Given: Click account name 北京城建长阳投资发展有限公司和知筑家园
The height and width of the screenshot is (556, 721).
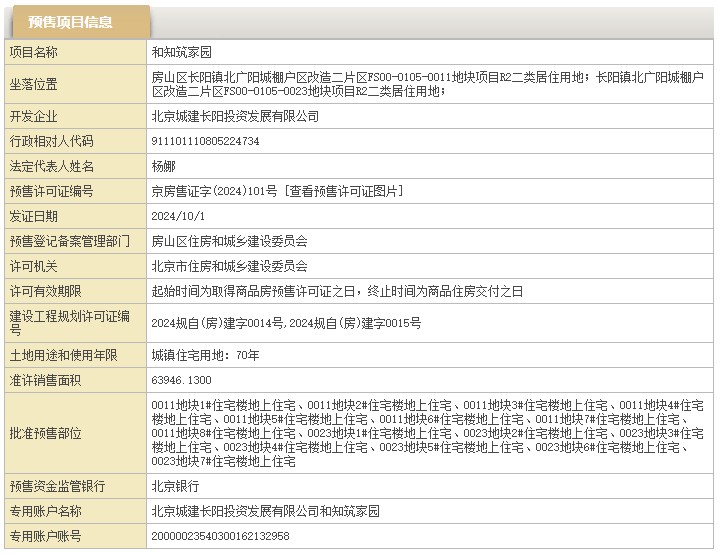Looking at the screenshot, I should pos(265,511).
